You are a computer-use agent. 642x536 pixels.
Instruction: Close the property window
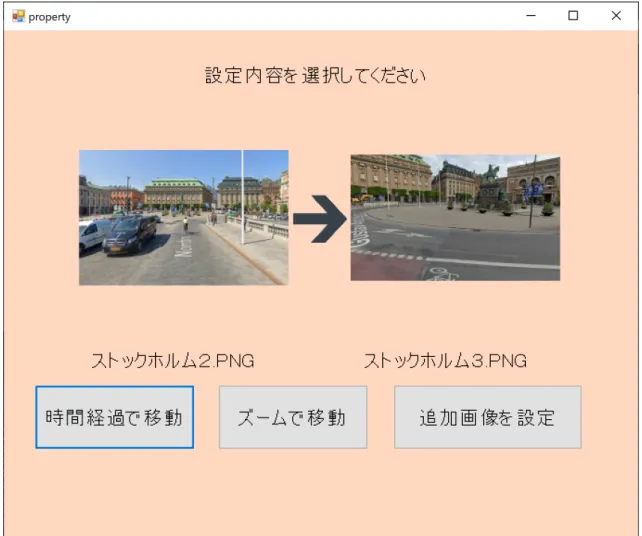click(x=616, y=16)
